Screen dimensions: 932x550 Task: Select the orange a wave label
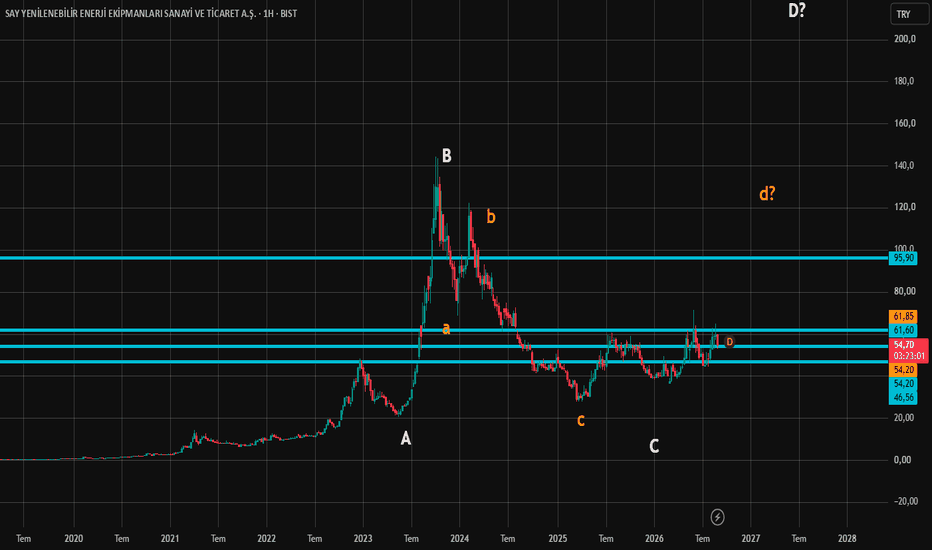(446, 328)
